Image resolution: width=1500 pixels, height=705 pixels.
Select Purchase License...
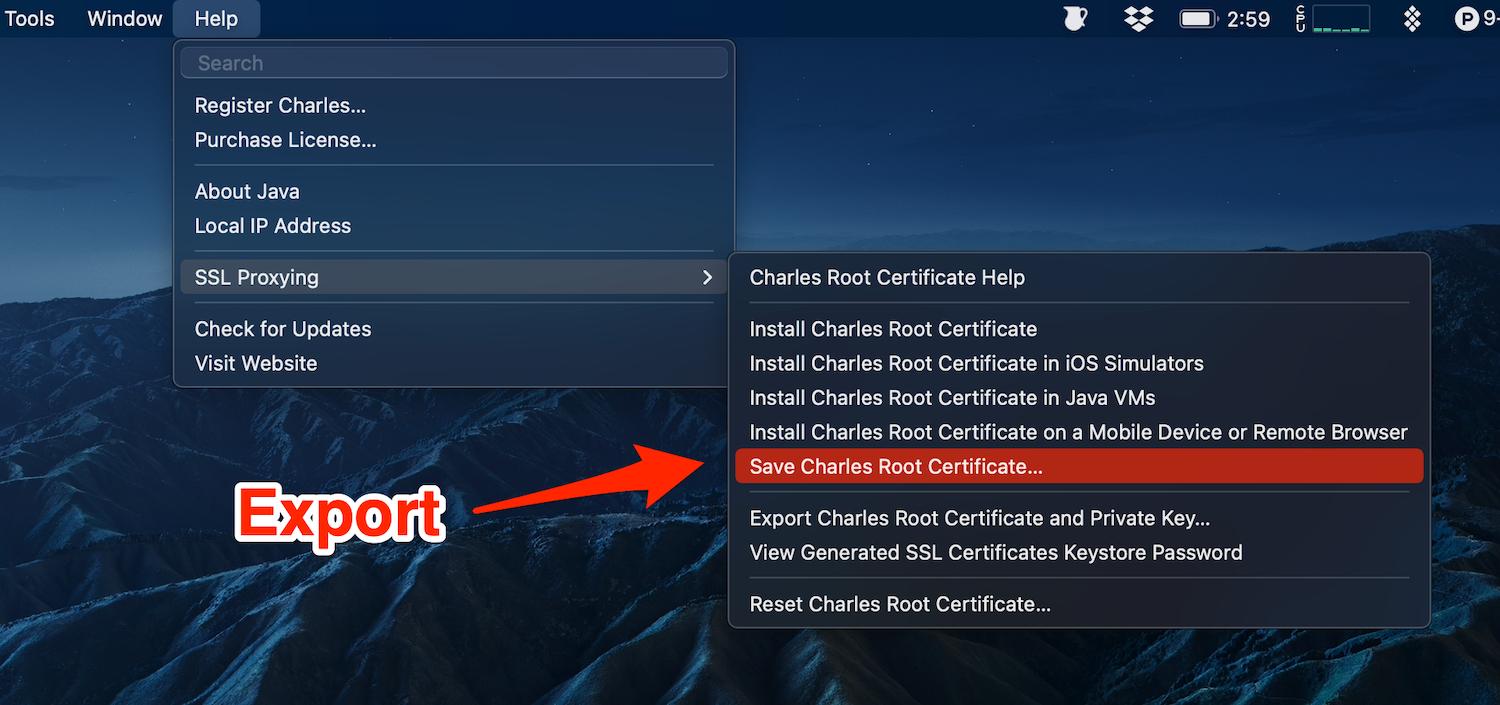[x=285, y=140]
